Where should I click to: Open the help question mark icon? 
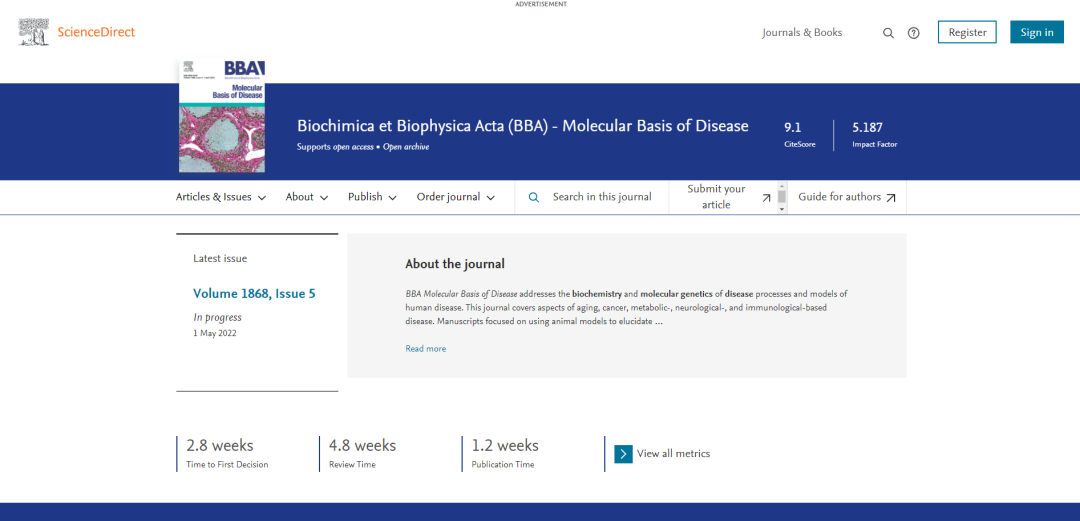[913, 33]
